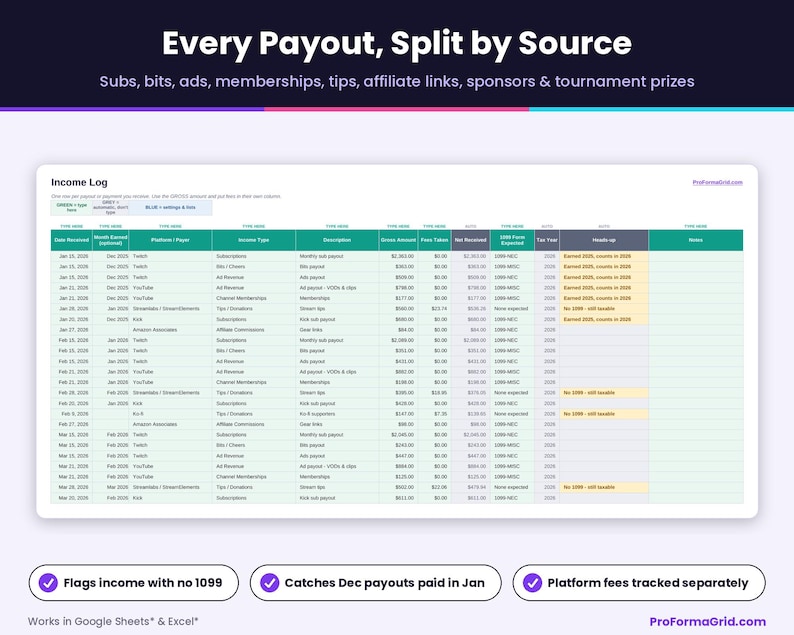Click the 'Income Log' sheet title

(79, 182)
